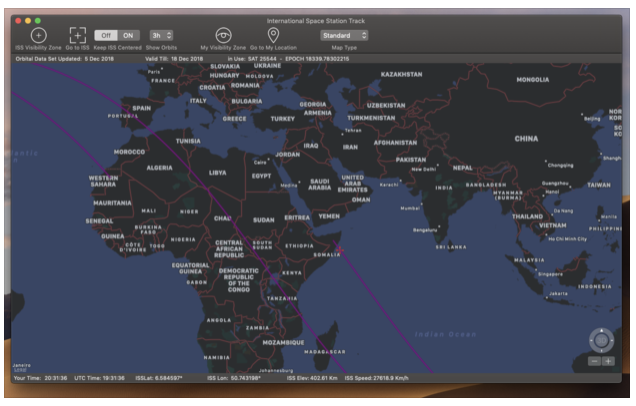Open the Show Orbits 3h dropdown

click(x=161, y=35)
